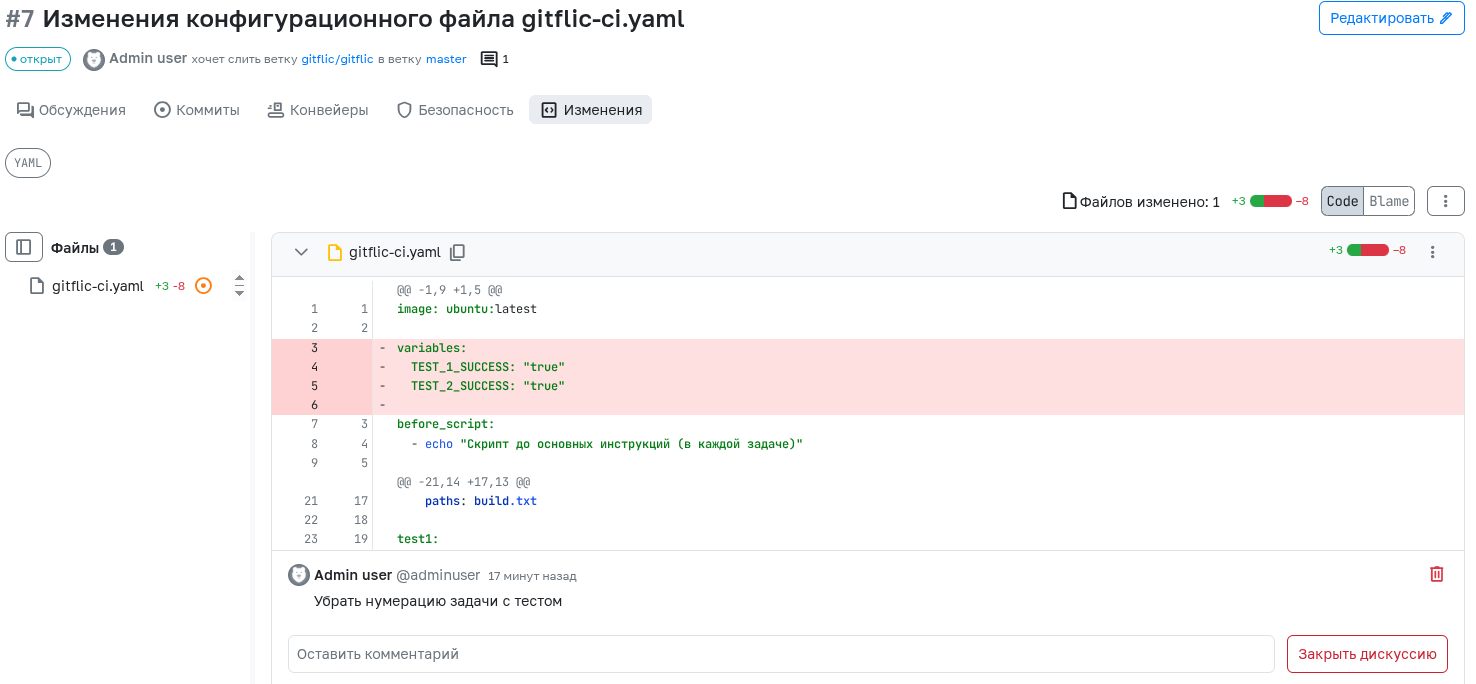
Task: Click the up arrow next to file in tree
Action: pyautogui.click(x=239, y=279)
